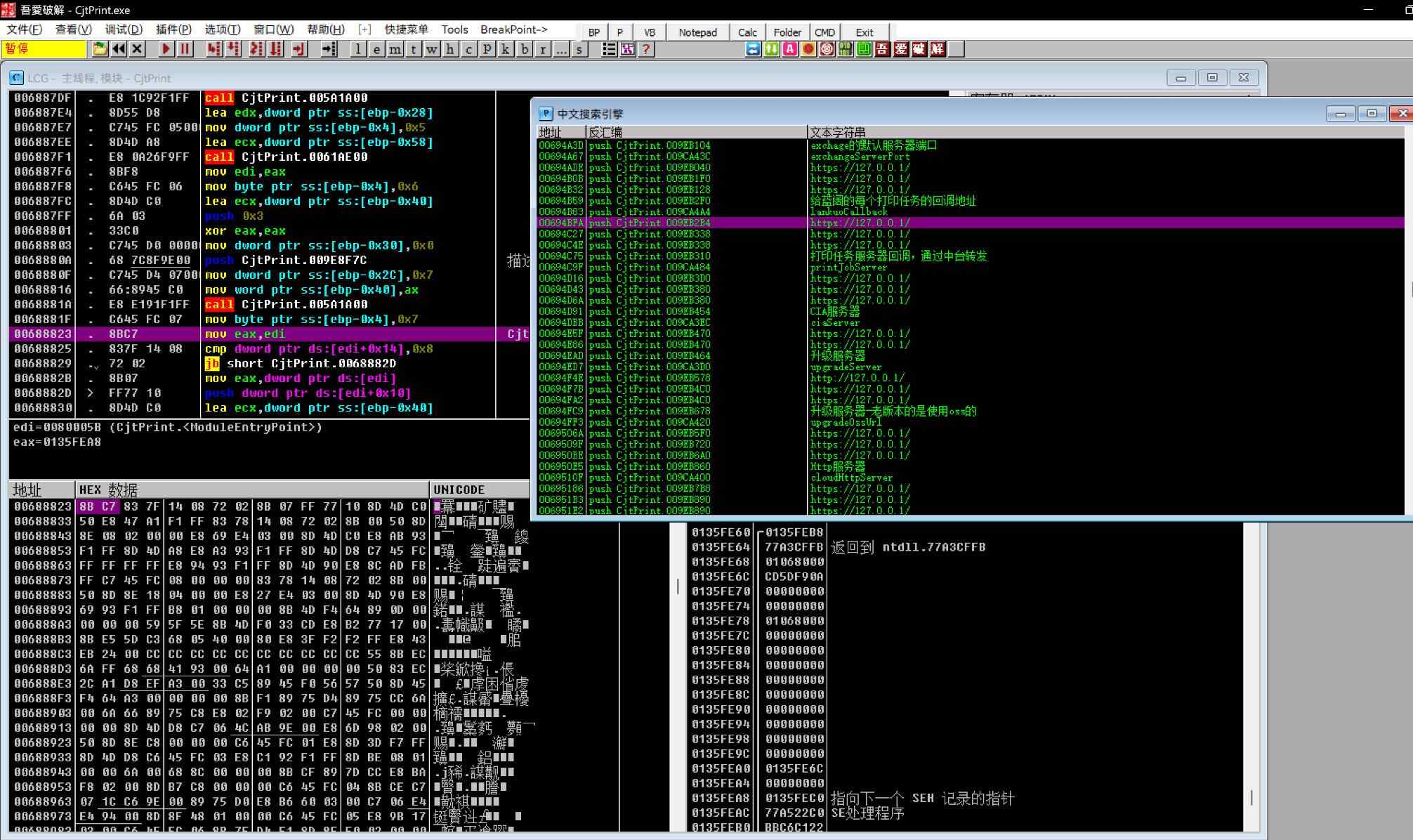
Task: Expand the 快捷菜单 quick menu
Action: click(406, 29)
